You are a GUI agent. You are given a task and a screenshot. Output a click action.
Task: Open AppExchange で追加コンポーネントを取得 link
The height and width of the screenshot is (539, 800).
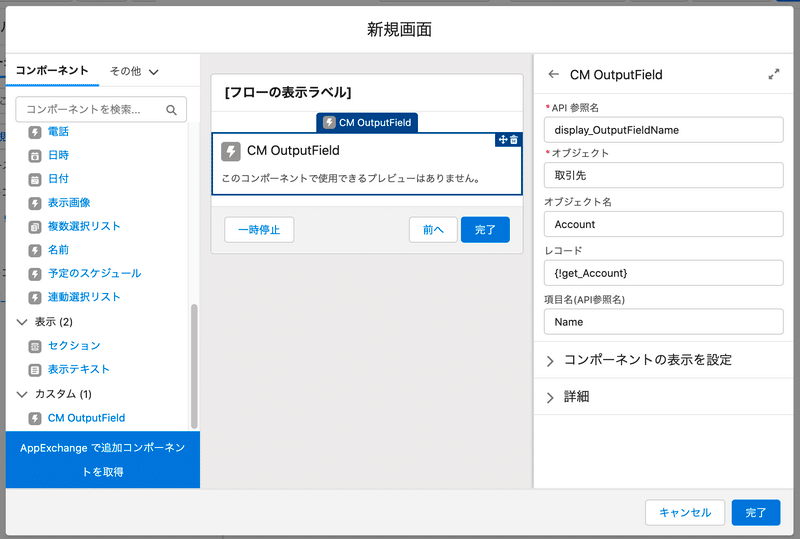click(x=103, y=460)
